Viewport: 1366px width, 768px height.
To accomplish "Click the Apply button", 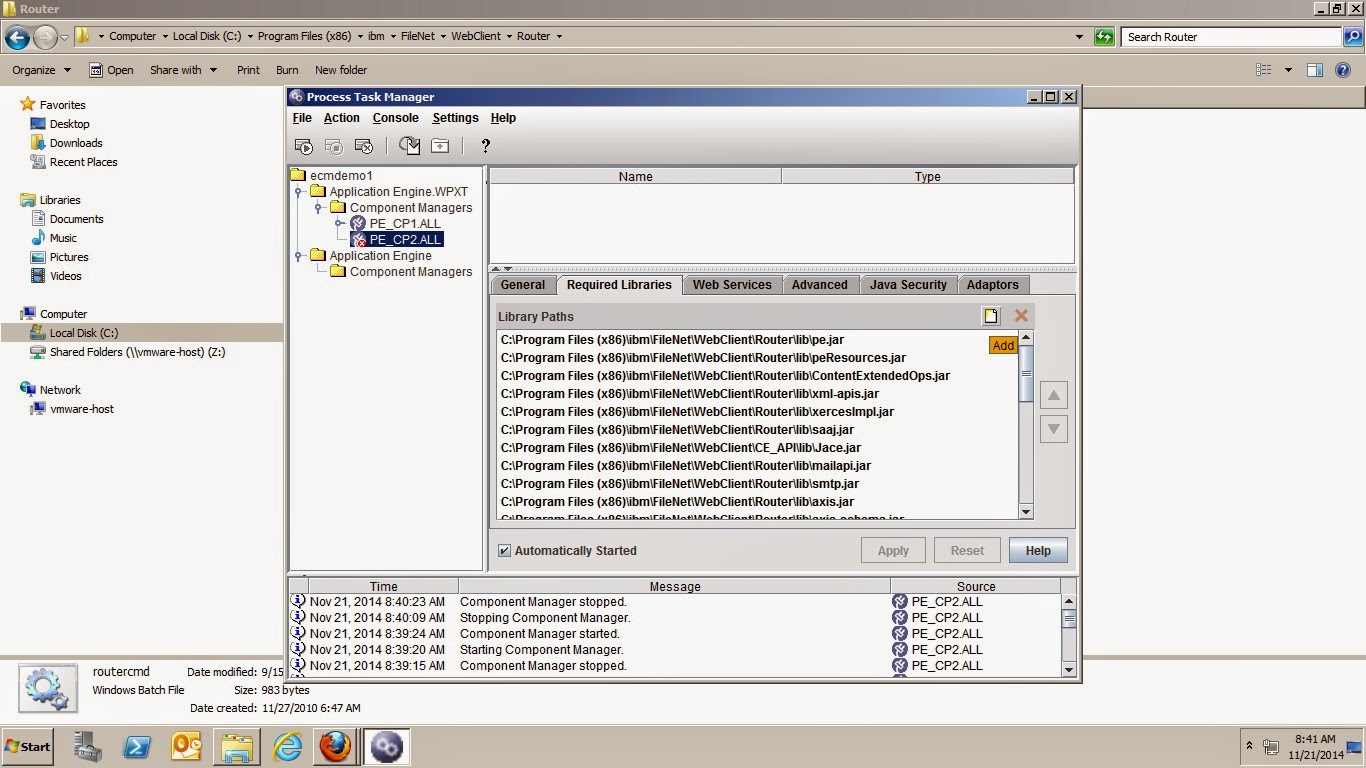I will click(x=892, y=550).
